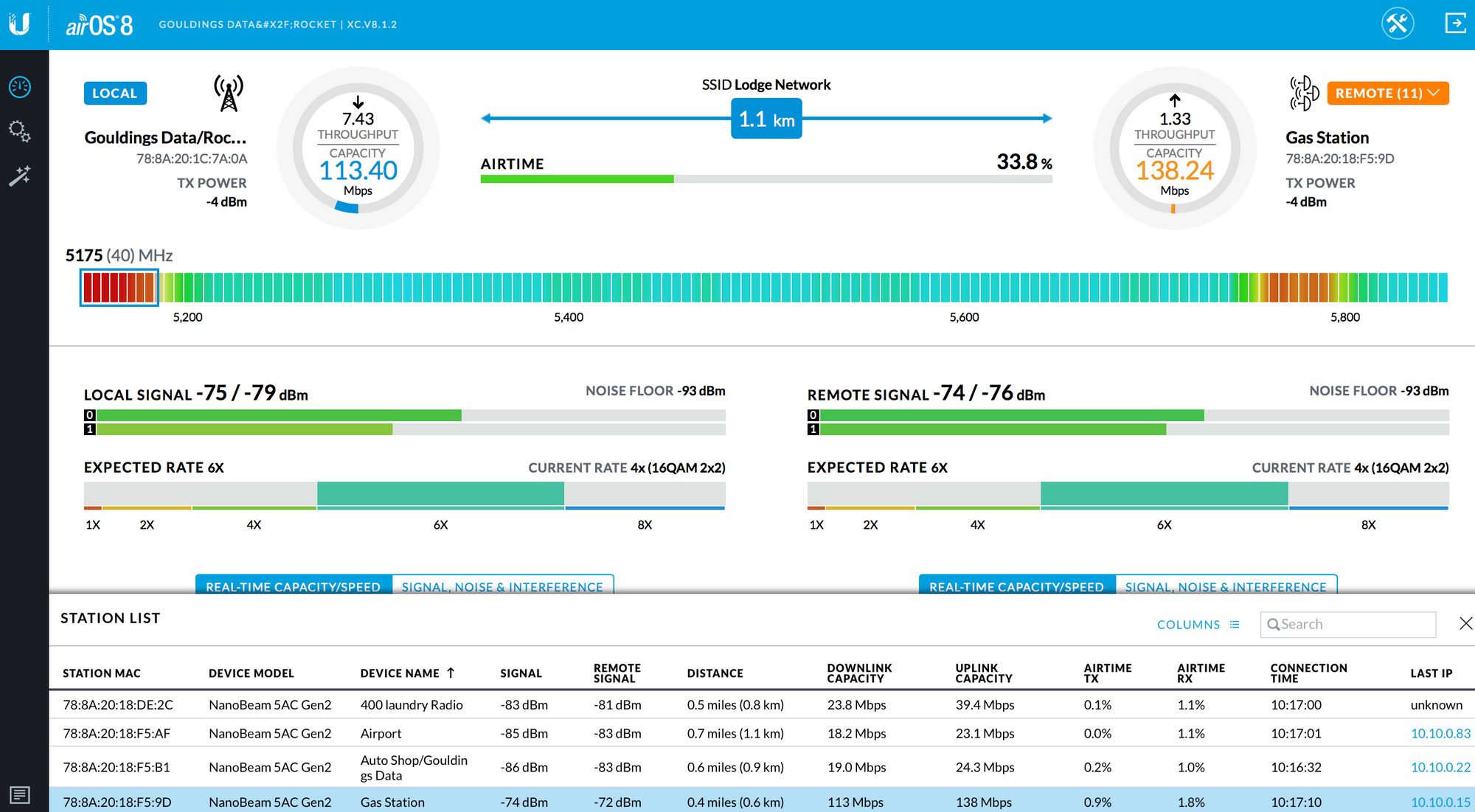Viewport: 1475px width, 812px height.
Task: Open the dashboard gauge sidebar icon
Action: 20,87
